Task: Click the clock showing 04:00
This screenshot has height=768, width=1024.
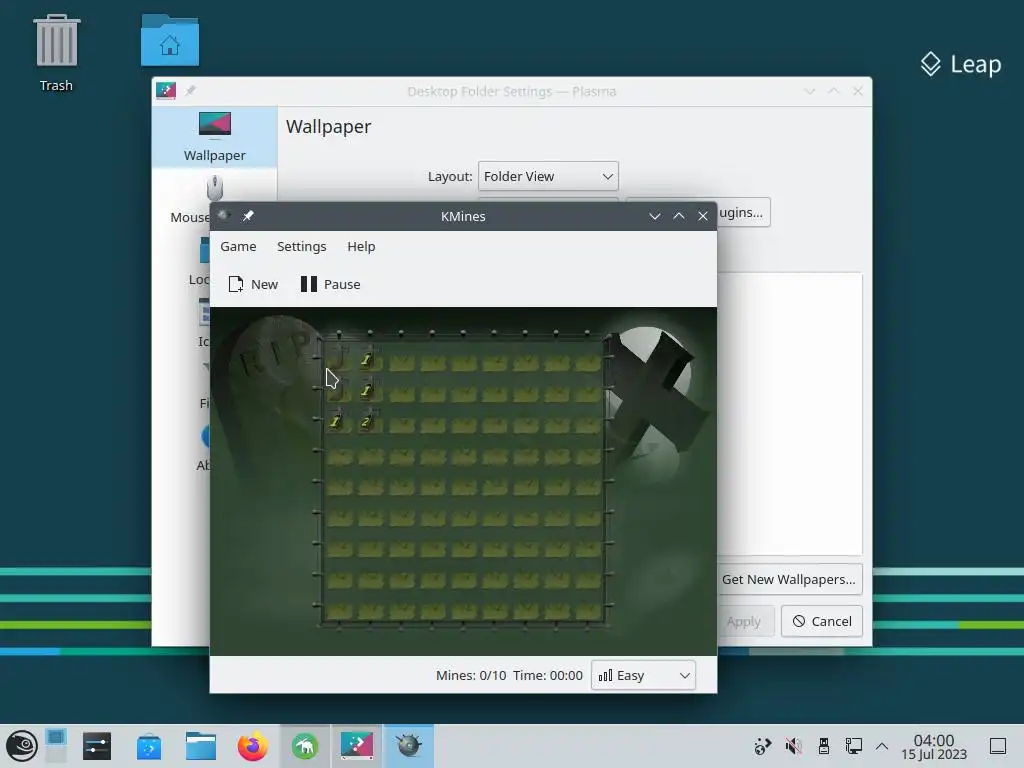Action: coord(934,746)
